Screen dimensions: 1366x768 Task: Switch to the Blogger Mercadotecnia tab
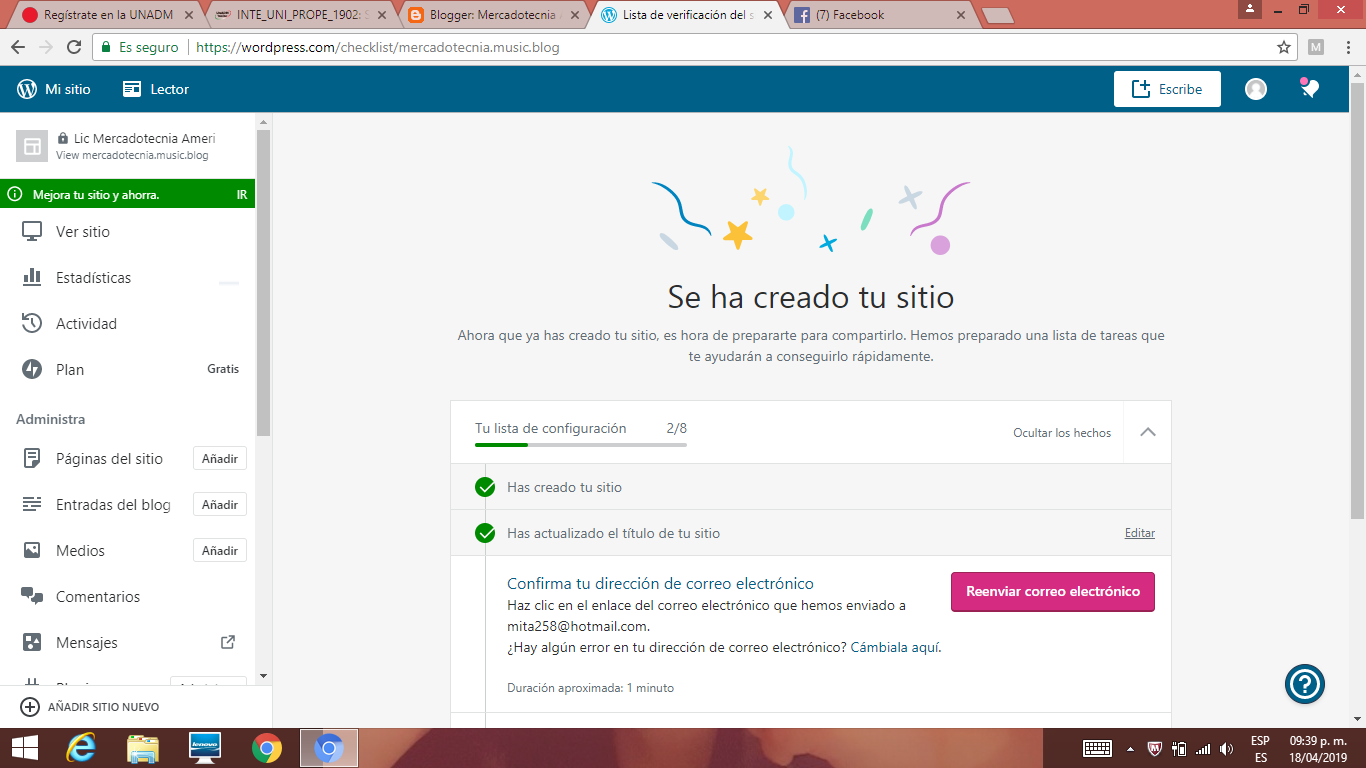coord(488,15)
